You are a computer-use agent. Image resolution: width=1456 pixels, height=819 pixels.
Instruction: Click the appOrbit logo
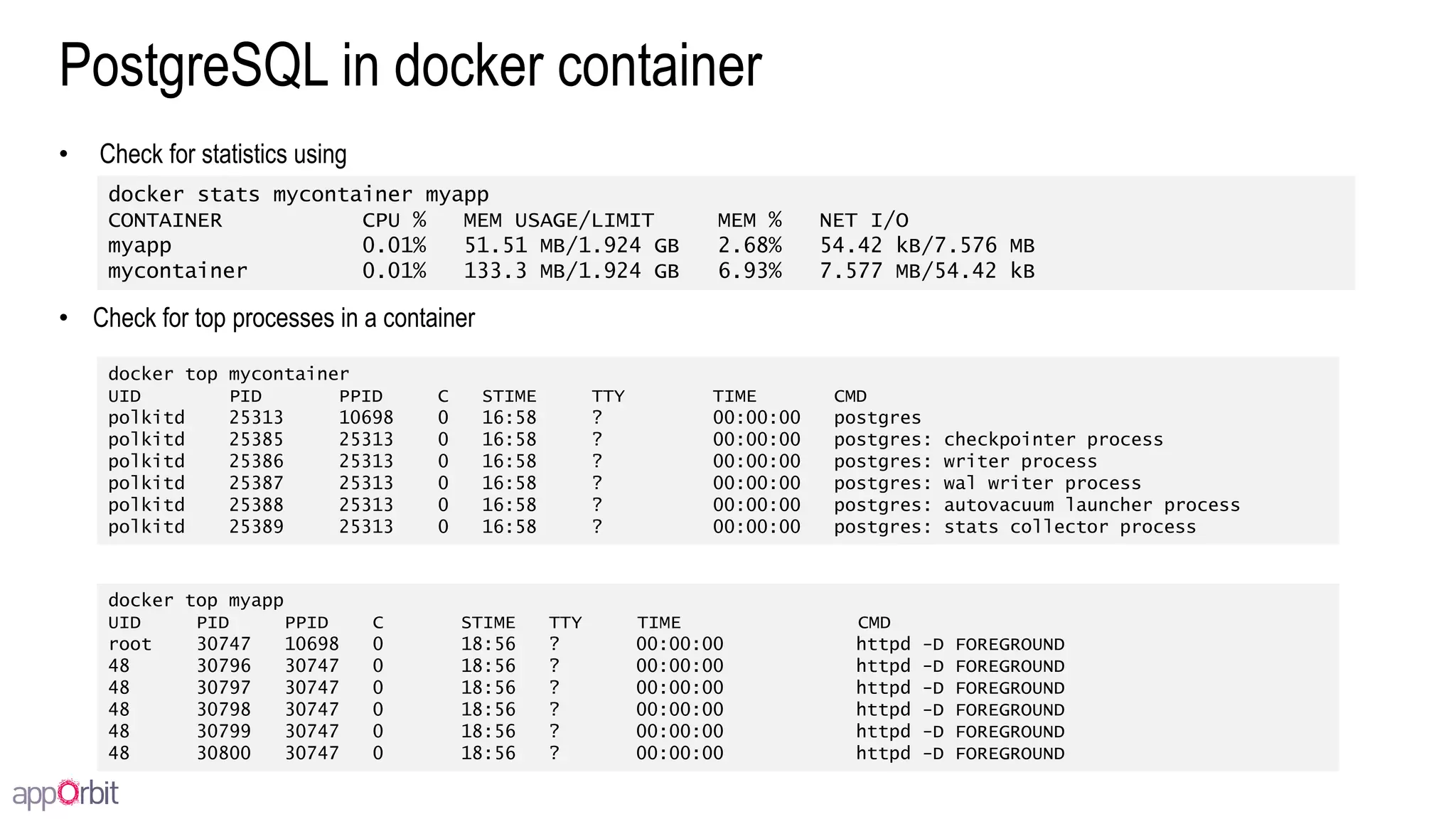[65, 793]
